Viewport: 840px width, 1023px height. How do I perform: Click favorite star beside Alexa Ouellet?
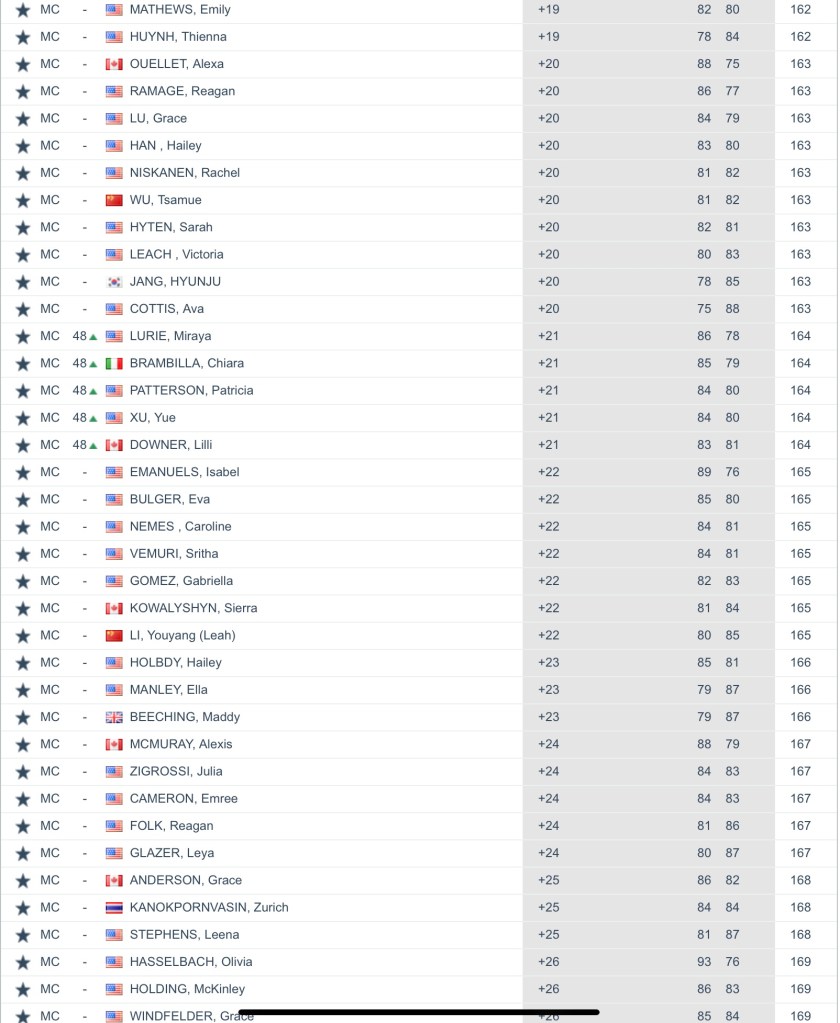[23, 64]
